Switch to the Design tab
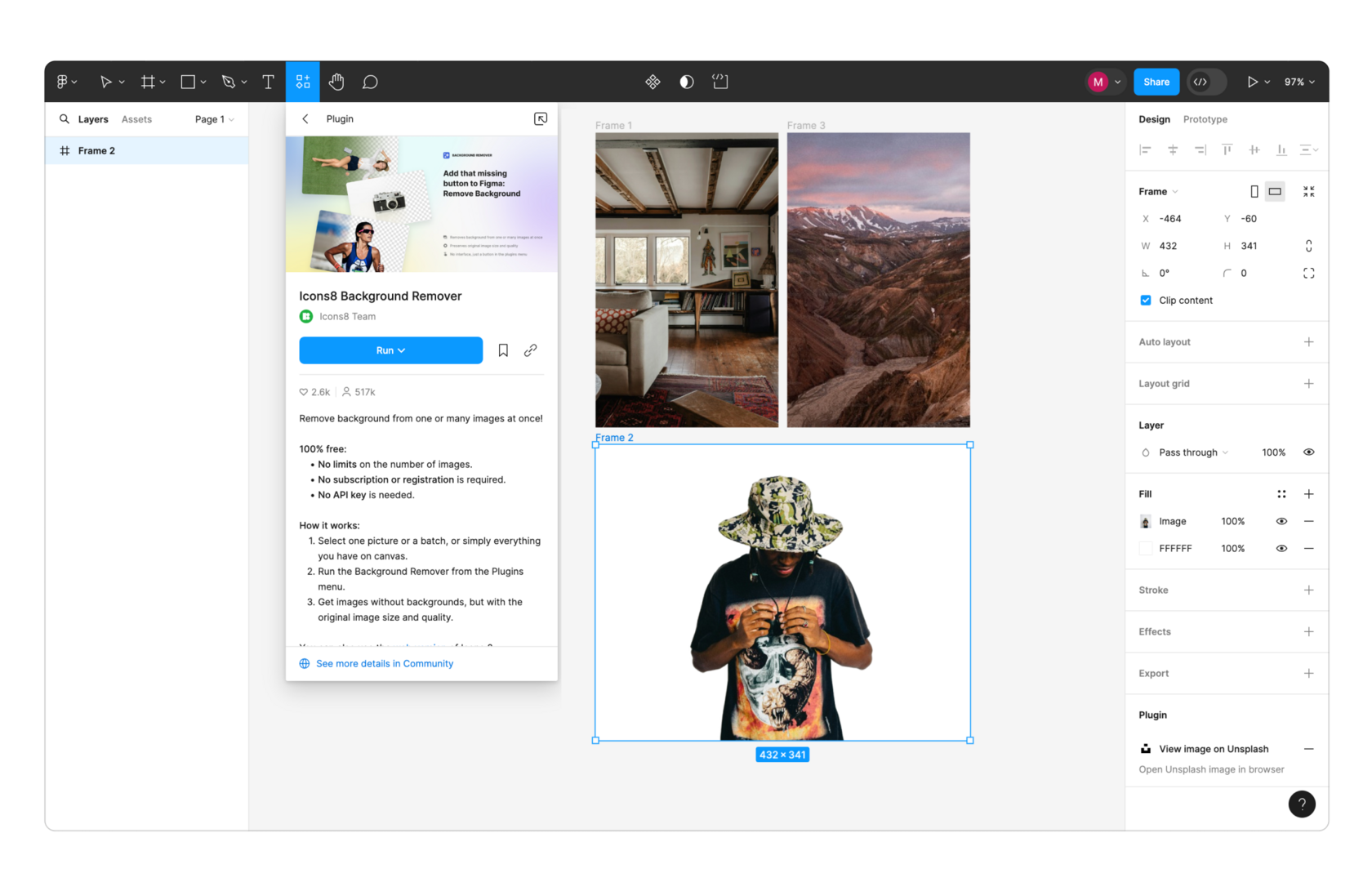 (x=1154, y=119)
